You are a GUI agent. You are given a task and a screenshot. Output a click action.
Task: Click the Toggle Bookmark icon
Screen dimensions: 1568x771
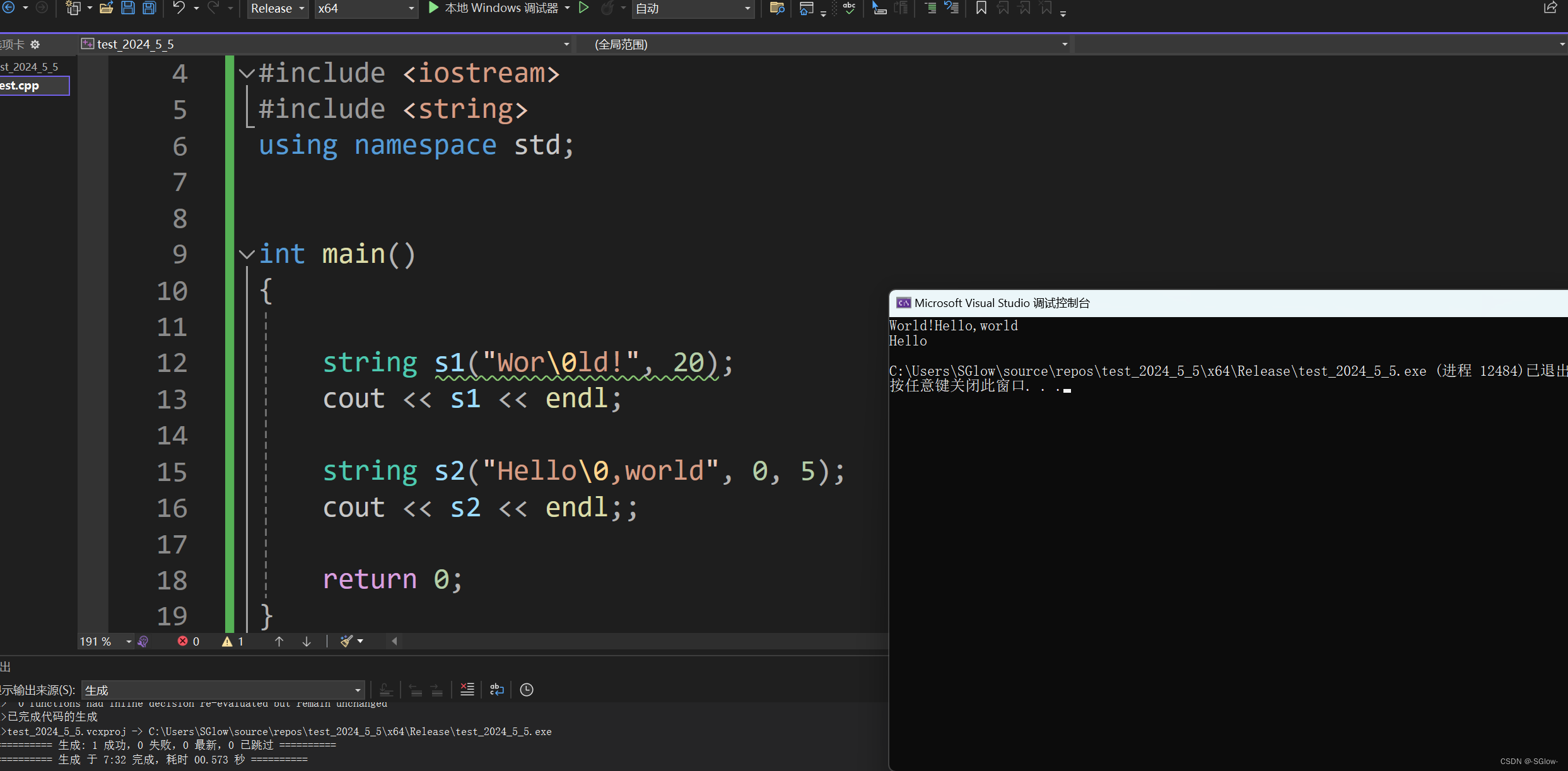tap(981, 8)
